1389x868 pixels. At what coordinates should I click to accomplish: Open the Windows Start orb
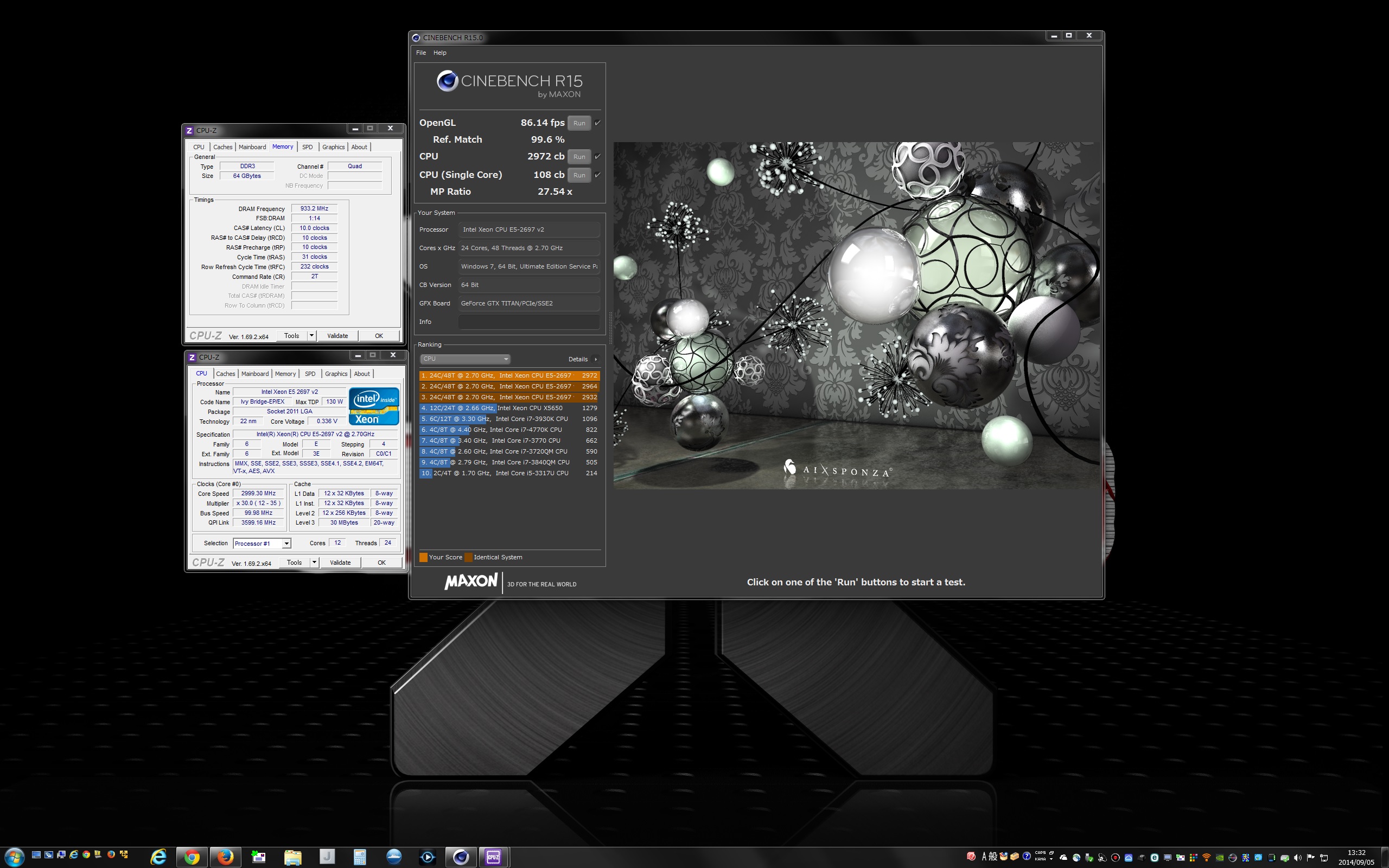pyautogui.click(x=14, y=858)
